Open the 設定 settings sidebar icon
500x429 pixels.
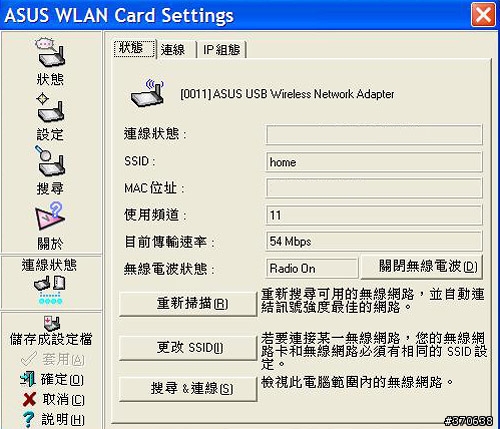click(50, 108)
